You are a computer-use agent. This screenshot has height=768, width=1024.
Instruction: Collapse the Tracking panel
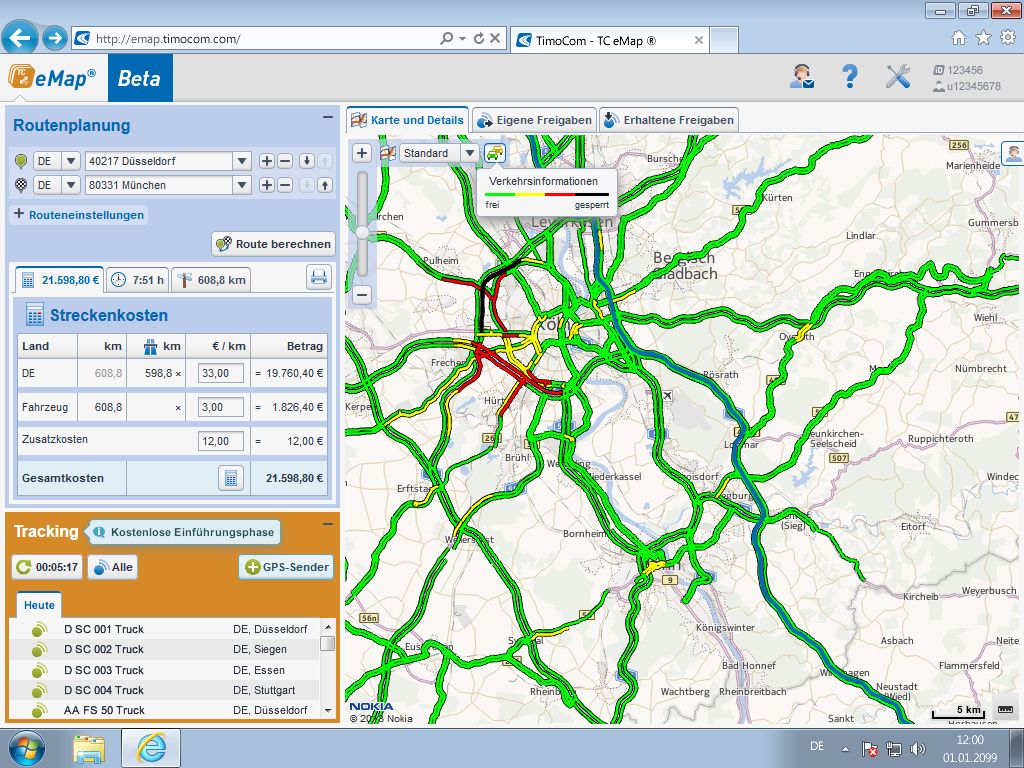pos(327,525)
